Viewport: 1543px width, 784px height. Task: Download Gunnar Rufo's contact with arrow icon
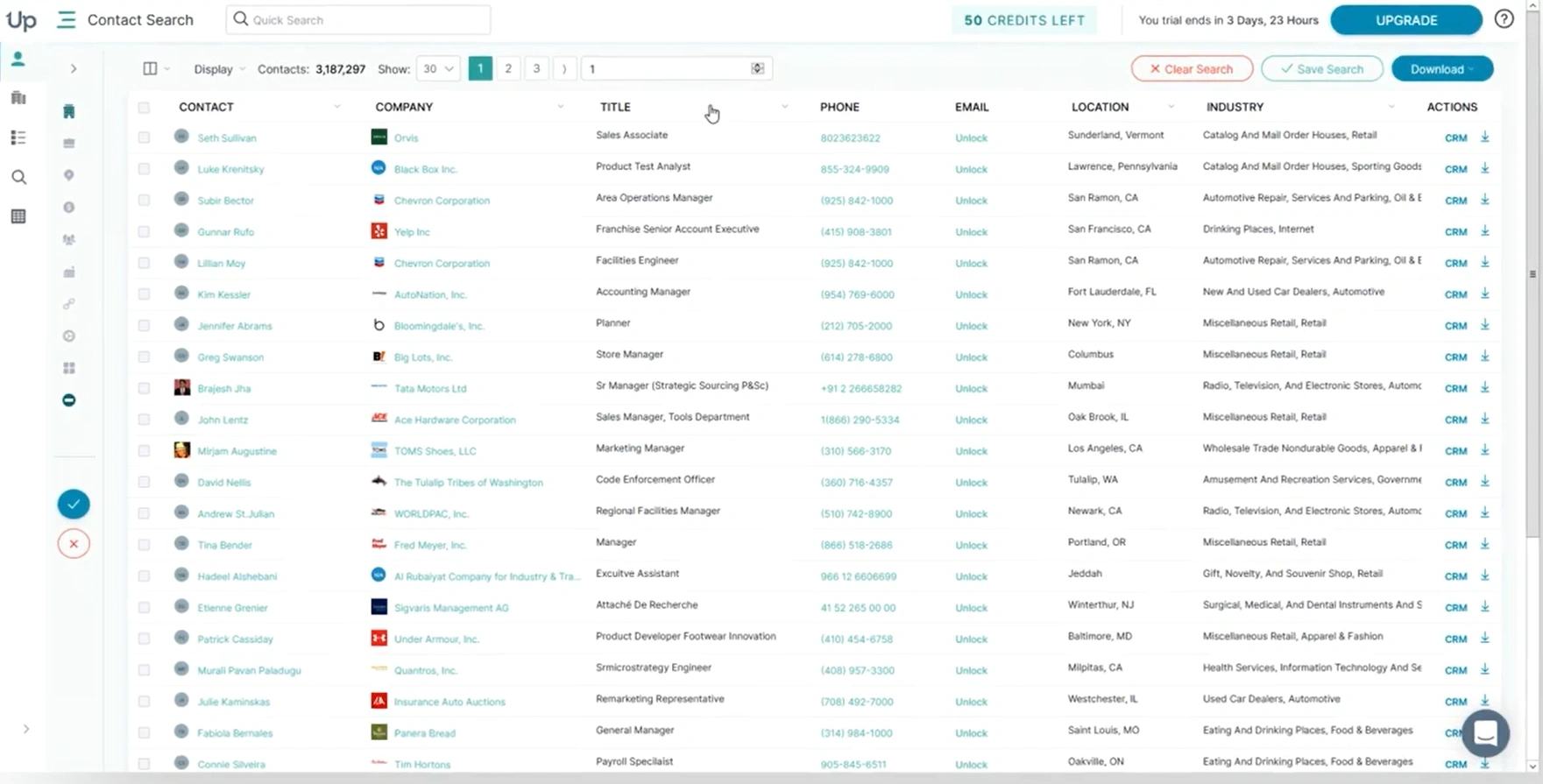[1485, 231]
